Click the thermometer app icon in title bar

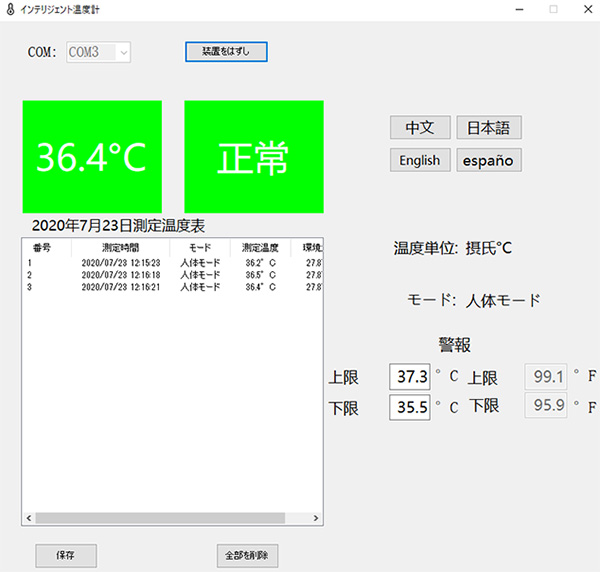(x=10, y=9)
